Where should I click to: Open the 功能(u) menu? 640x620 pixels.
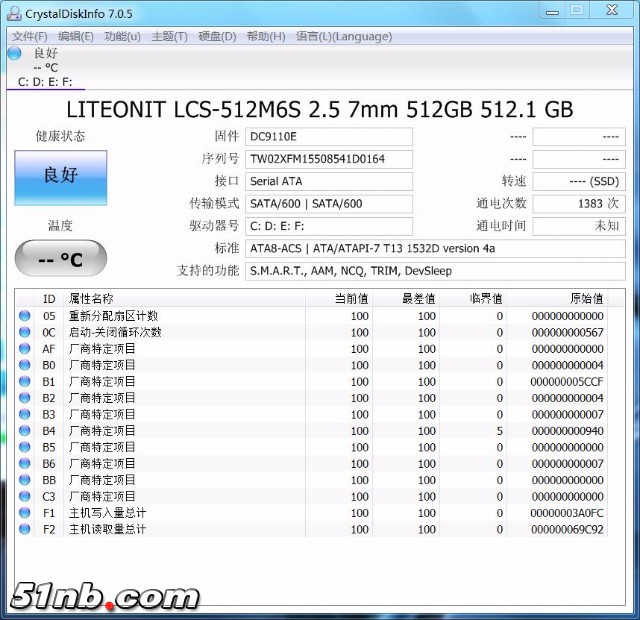[x=122, y=37]
